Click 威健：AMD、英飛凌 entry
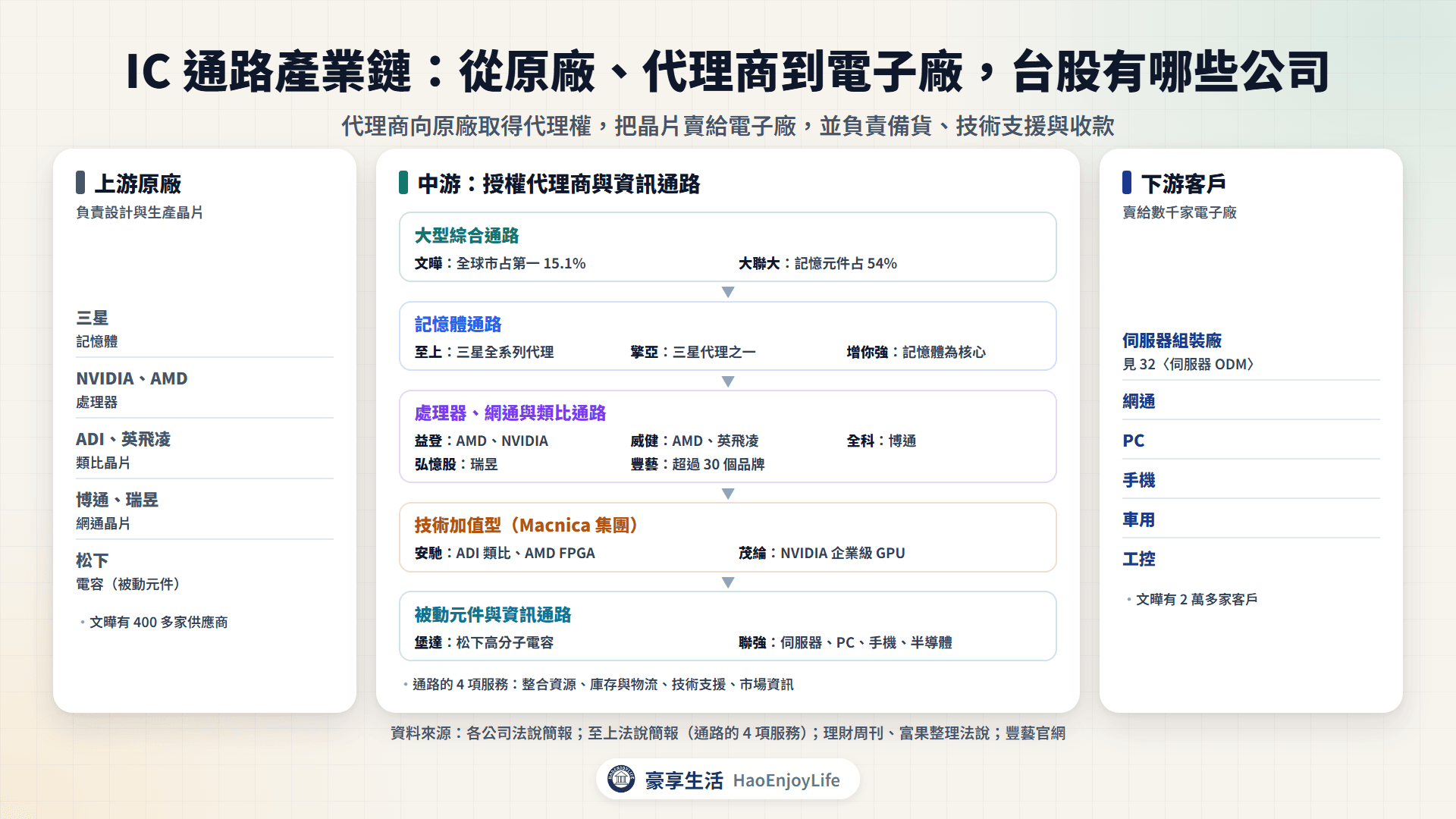Screen dimensions: 1456x819 point(695,441)
